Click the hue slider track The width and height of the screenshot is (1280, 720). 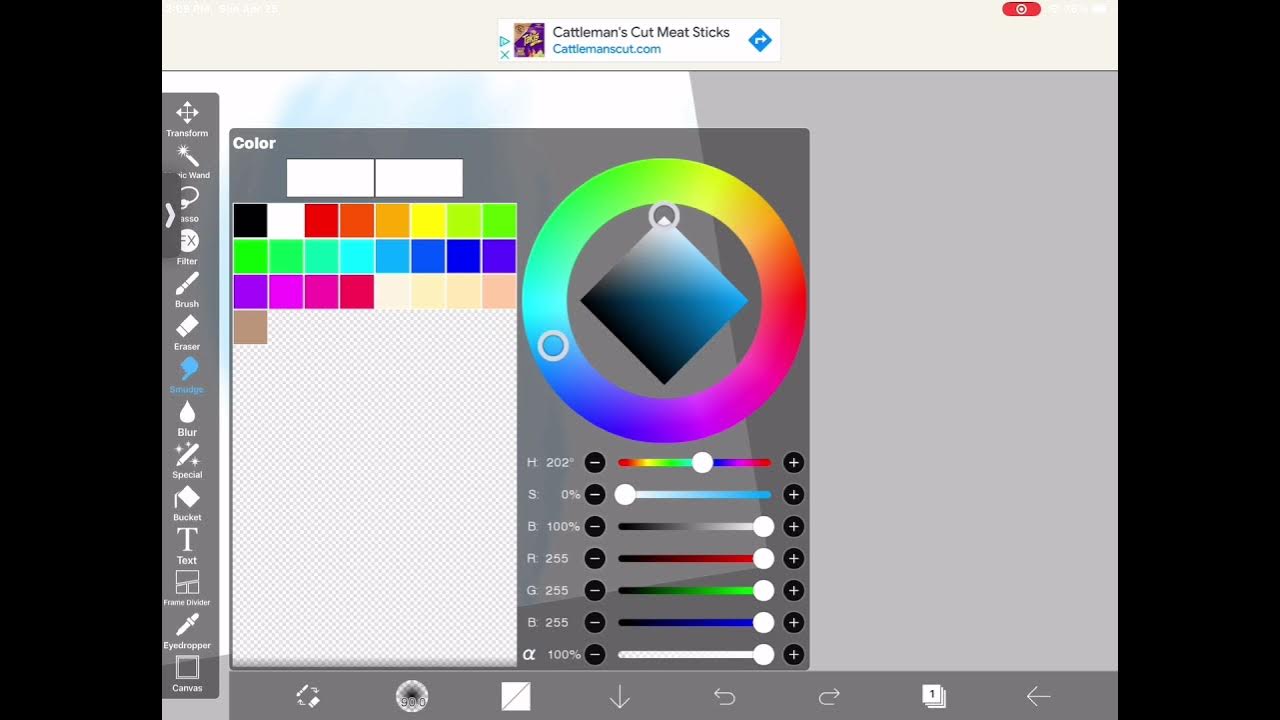pyautogui.click(x=694, y=463)
